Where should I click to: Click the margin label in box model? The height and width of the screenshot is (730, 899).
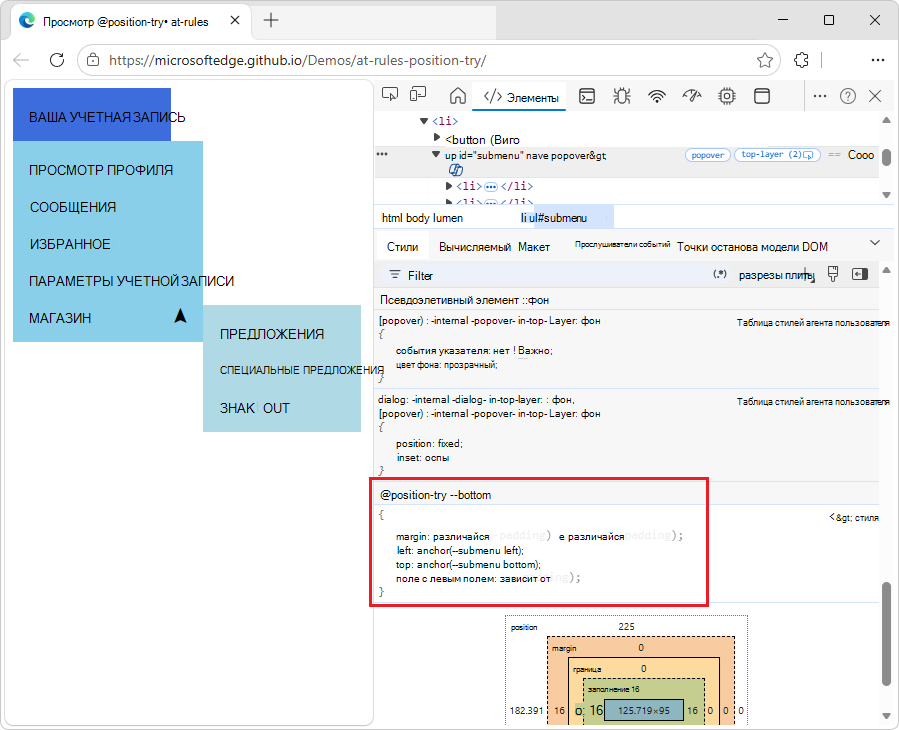coord(564,648)
